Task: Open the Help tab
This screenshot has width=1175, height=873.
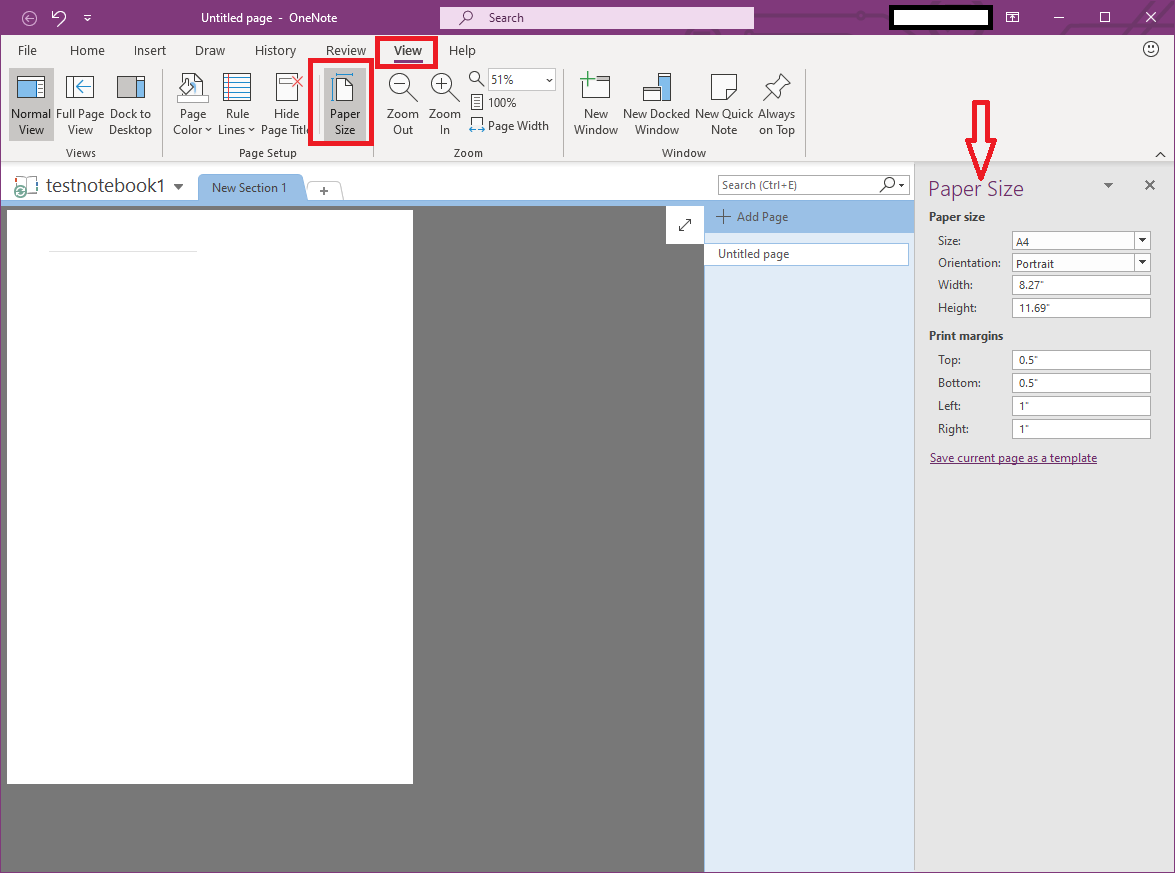Action: click(462, 50)
